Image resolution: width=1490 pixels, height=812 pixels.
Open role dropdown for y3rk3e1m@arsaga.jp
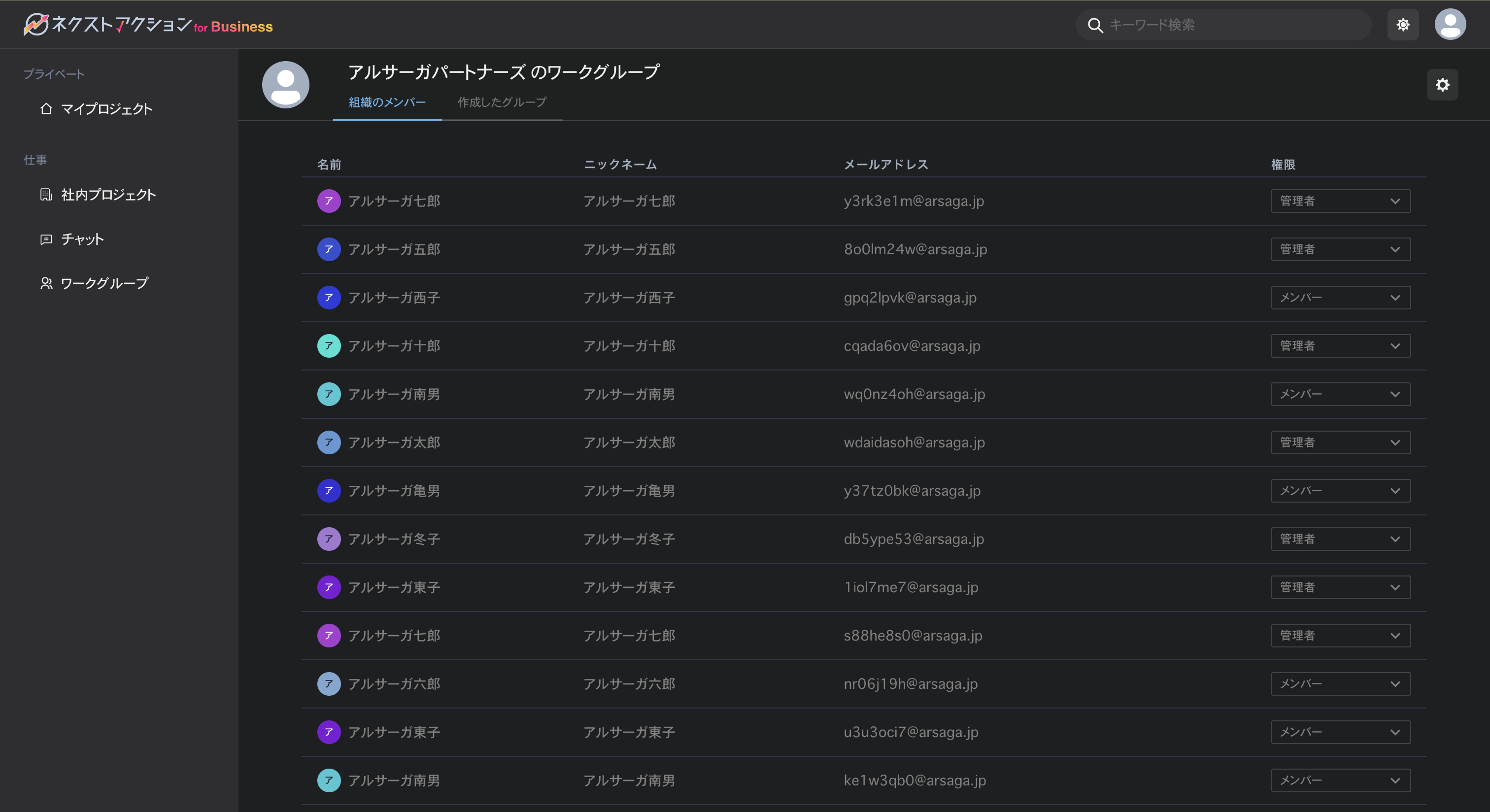(x=1340, y=201)
